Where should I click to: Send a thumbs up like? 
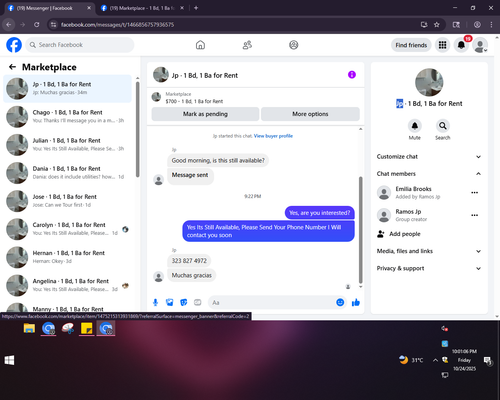click(356, 302)
